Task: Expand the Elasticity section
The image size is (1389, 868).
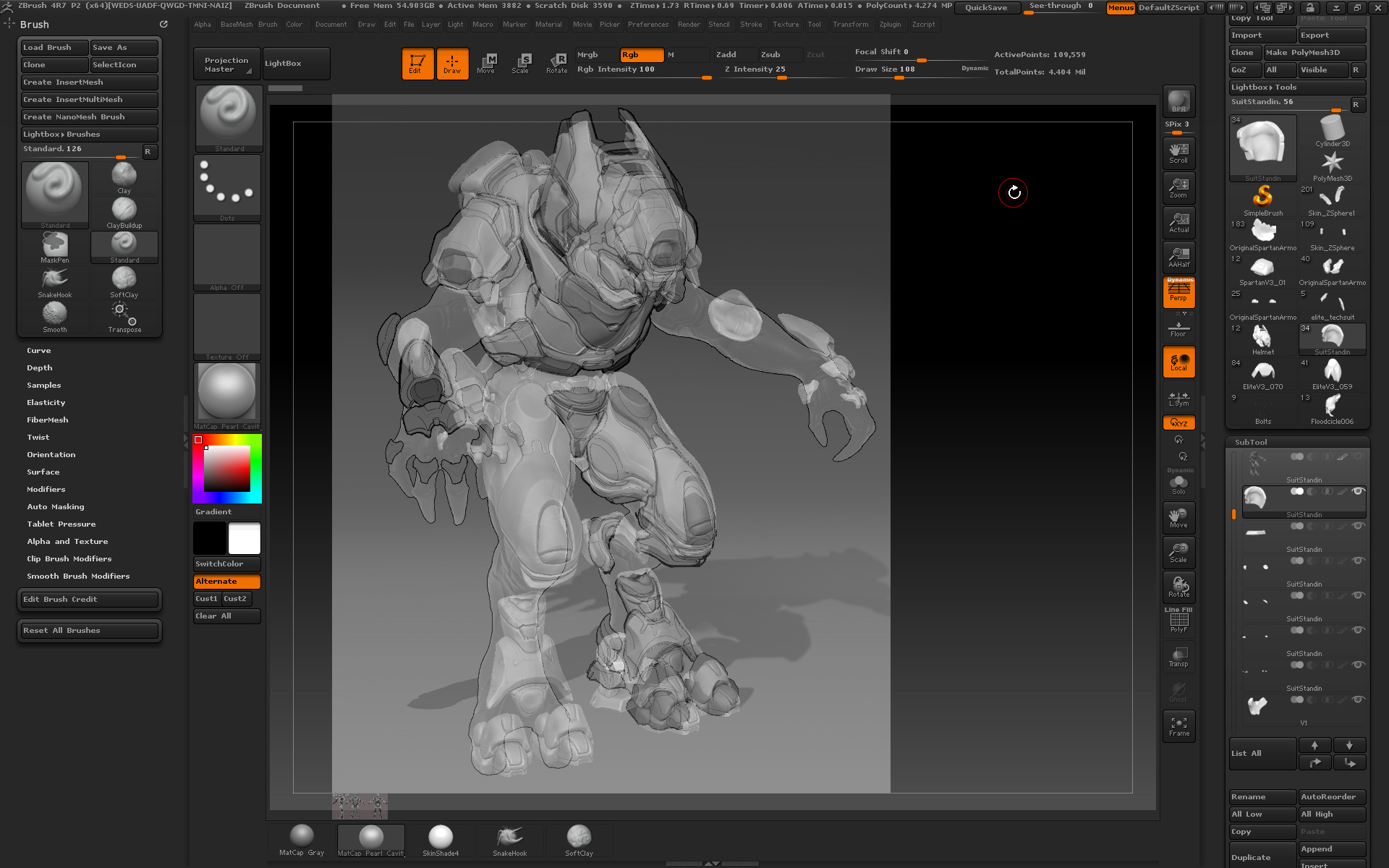Action: (46, 402)
